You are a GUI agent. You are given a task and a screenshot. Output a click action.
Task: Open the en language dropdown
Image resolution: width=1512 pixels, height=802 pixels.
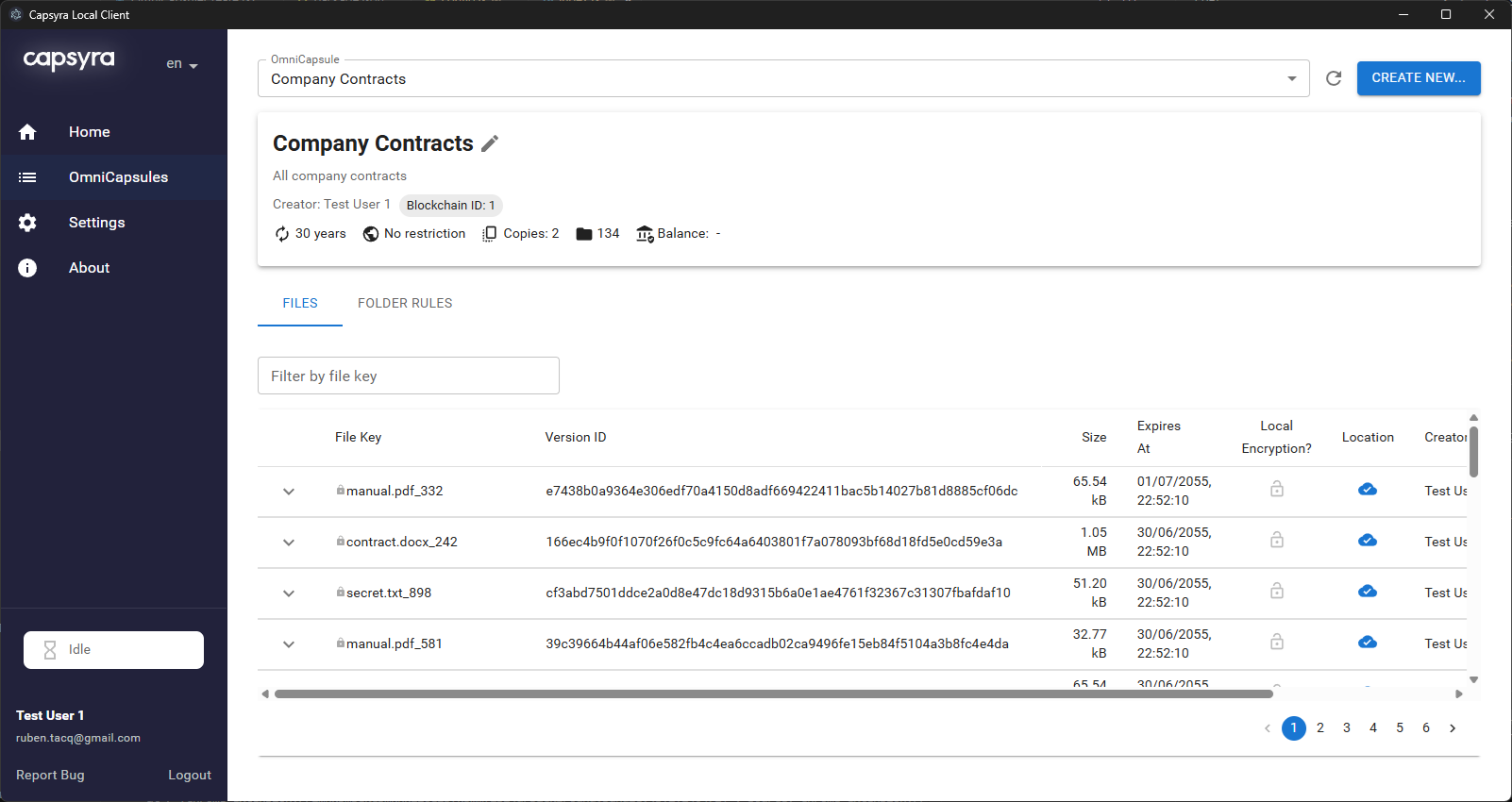tap(182, 64)
